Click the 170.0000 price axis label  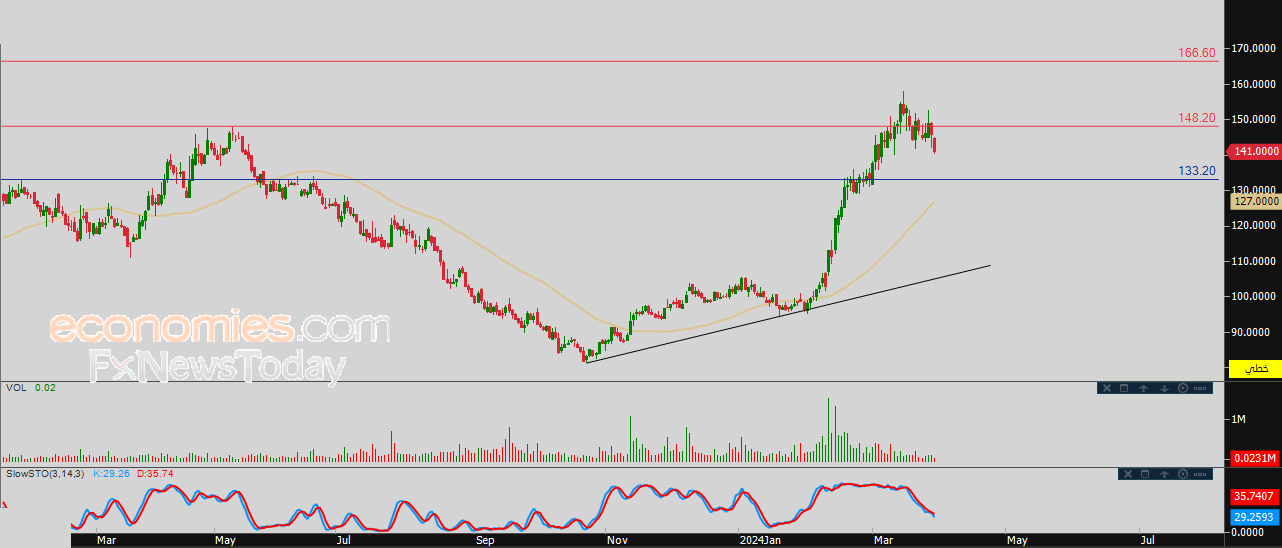click(1256, 48)
